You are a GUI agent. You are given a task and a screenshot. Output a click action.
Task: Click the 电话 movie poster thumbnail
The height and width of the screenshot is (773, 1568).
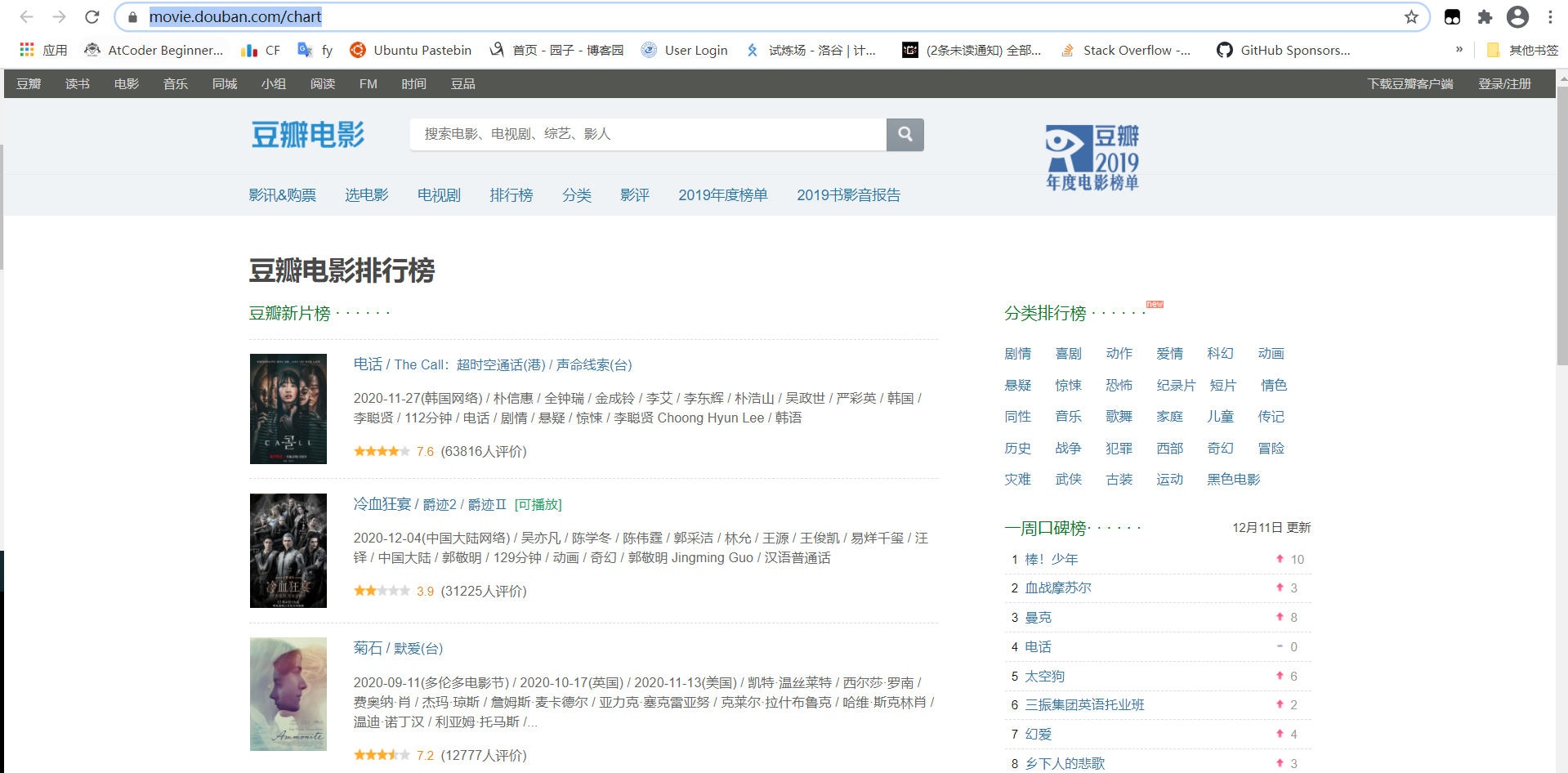[x=288, y=409]
